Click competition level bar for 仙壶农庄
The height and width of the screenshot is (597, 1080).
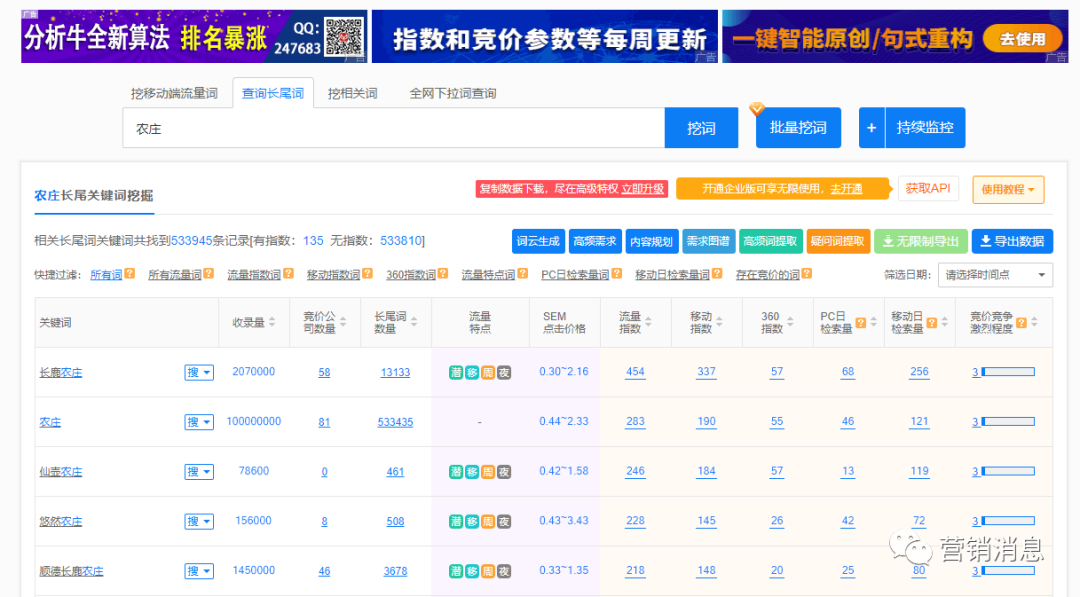tap(1008, 471)
